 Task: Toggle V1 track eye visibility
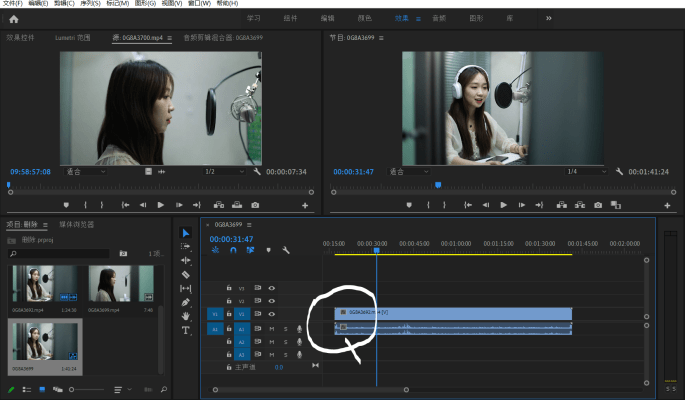coord(271,314)
